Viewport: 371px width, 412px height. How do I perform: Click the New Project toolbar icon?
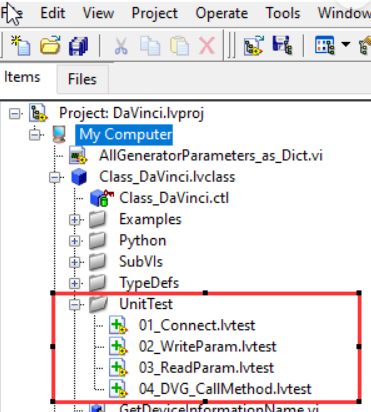[21, 45]
